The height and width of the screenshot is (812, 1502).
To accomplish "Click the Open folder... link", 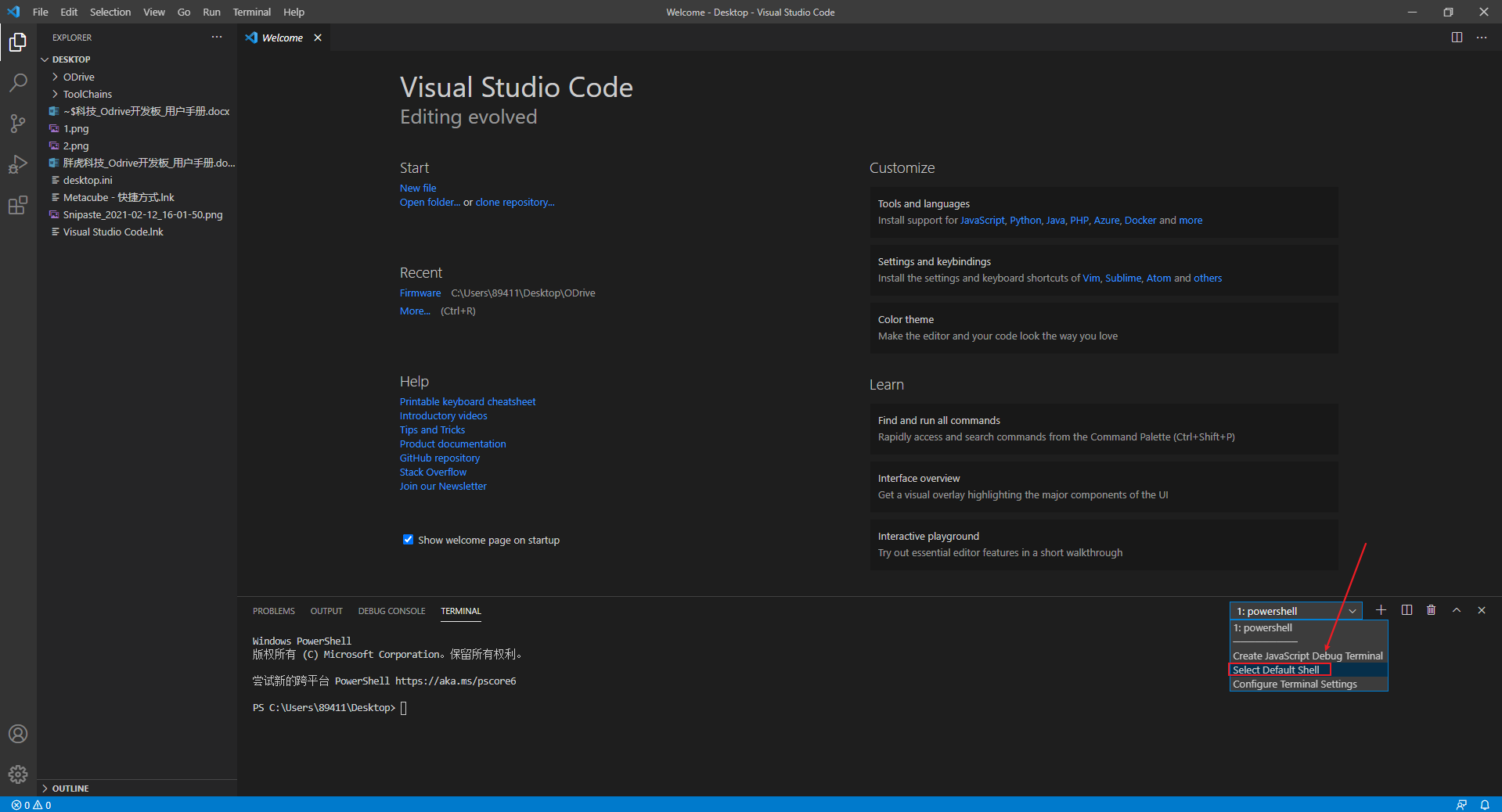I will click(430, 203).
